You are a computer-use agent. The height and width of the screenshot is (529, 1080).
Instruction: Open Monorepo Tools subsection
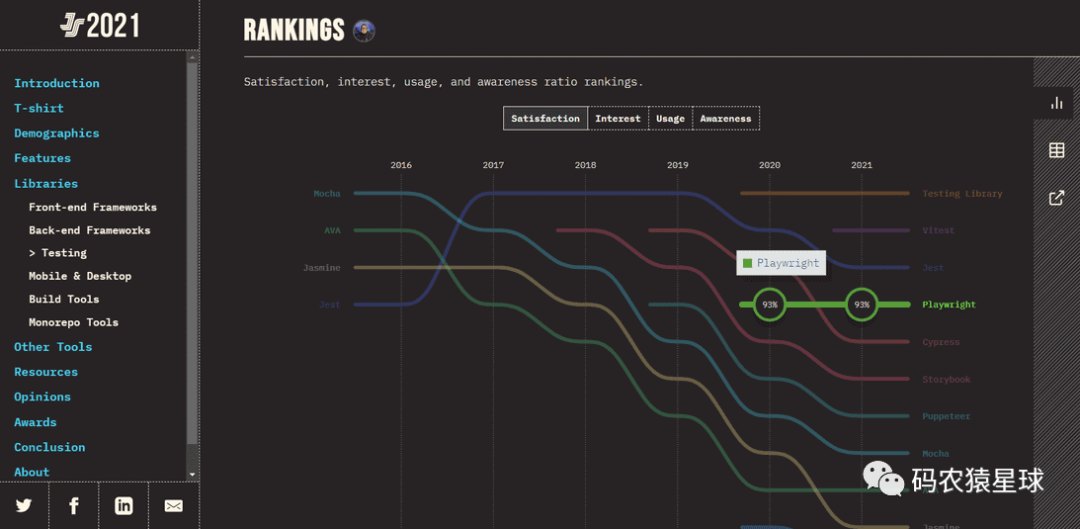click(x=74, y=322)
